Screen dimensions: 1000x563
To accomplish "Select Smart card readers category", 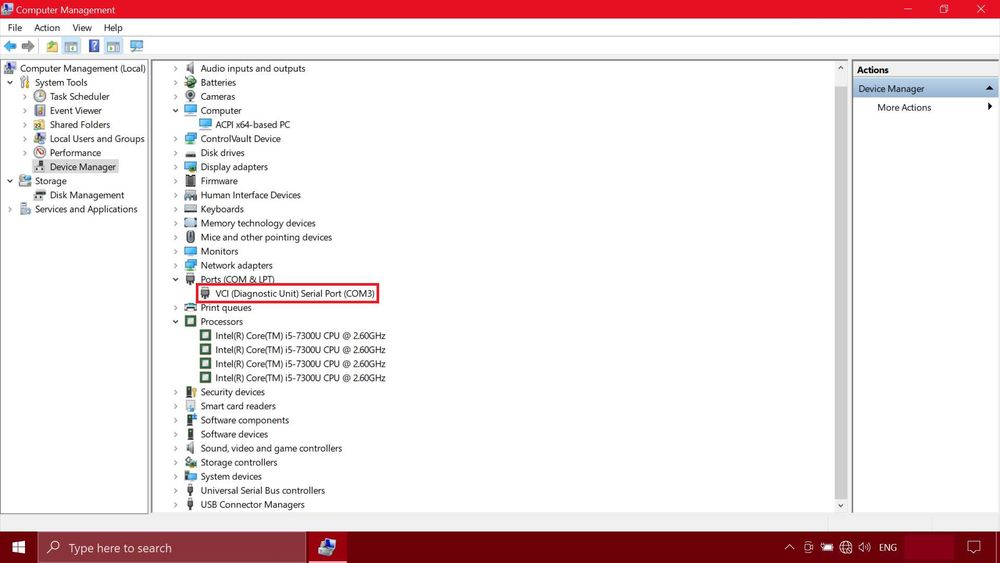I will point(238,406).
